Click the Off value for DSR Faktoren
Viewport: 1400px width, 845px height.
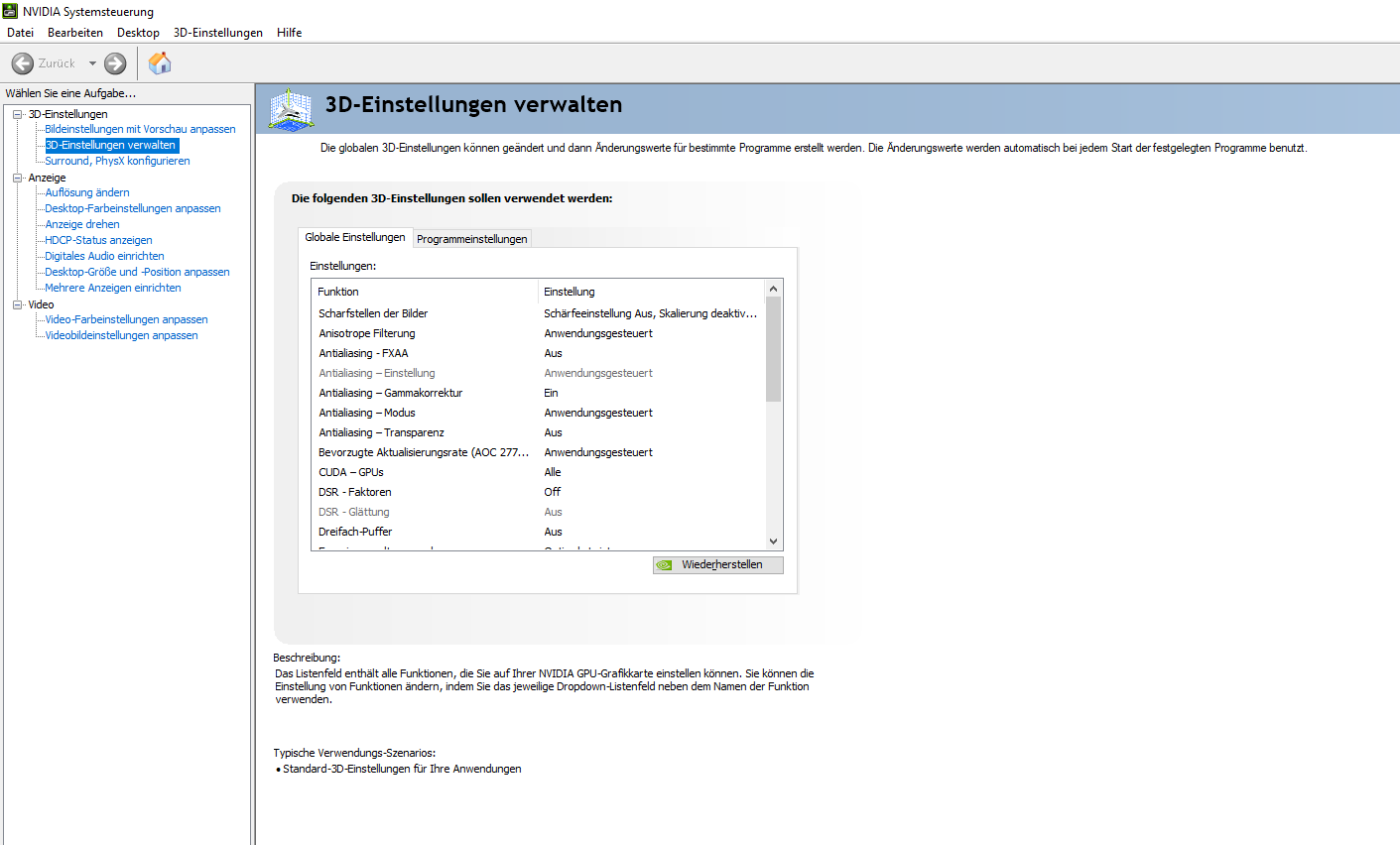pos(553,492)
